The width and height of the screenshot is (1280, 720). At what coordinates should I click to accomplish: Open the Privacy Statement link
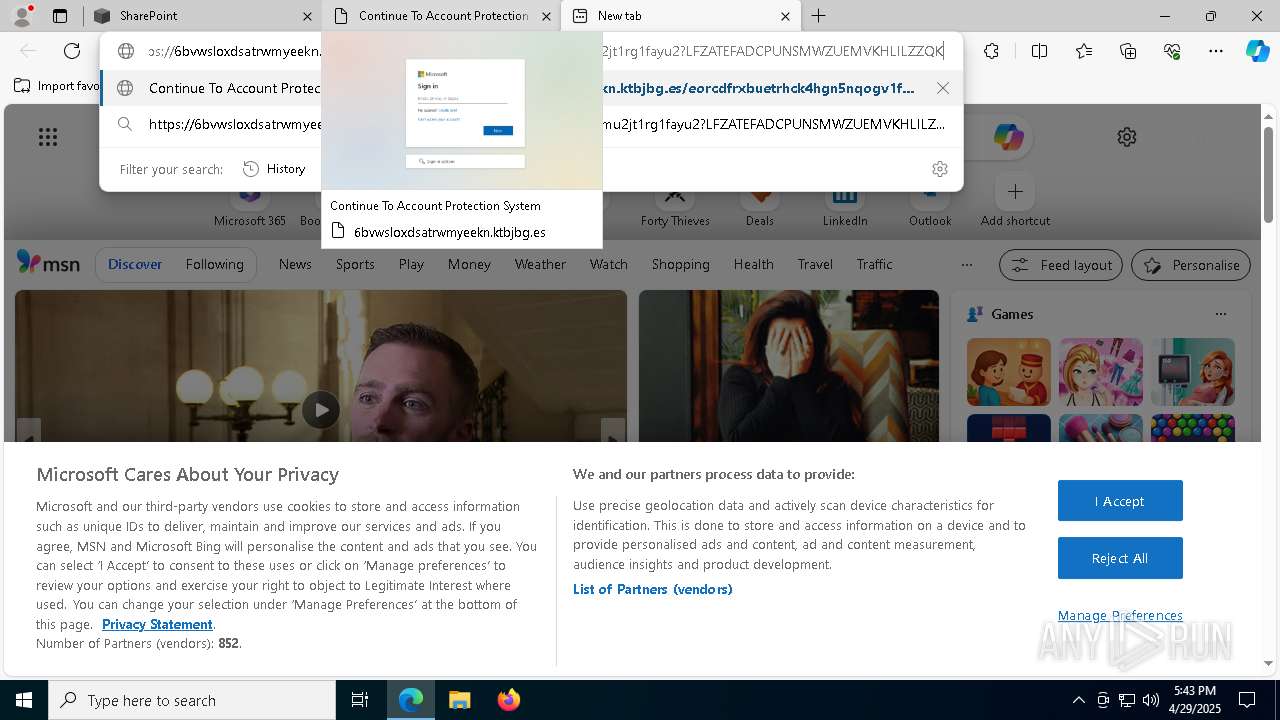[x=157, y=624]
